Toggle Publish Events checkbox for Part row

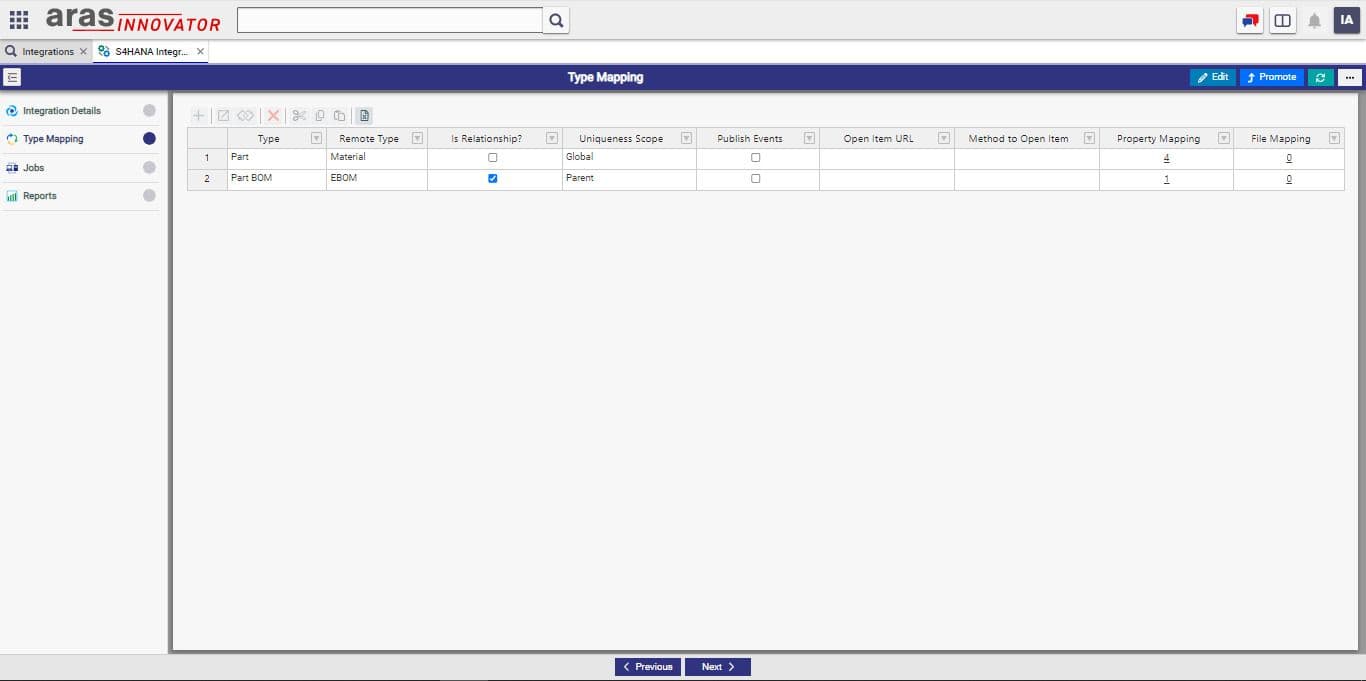point(755,158)
